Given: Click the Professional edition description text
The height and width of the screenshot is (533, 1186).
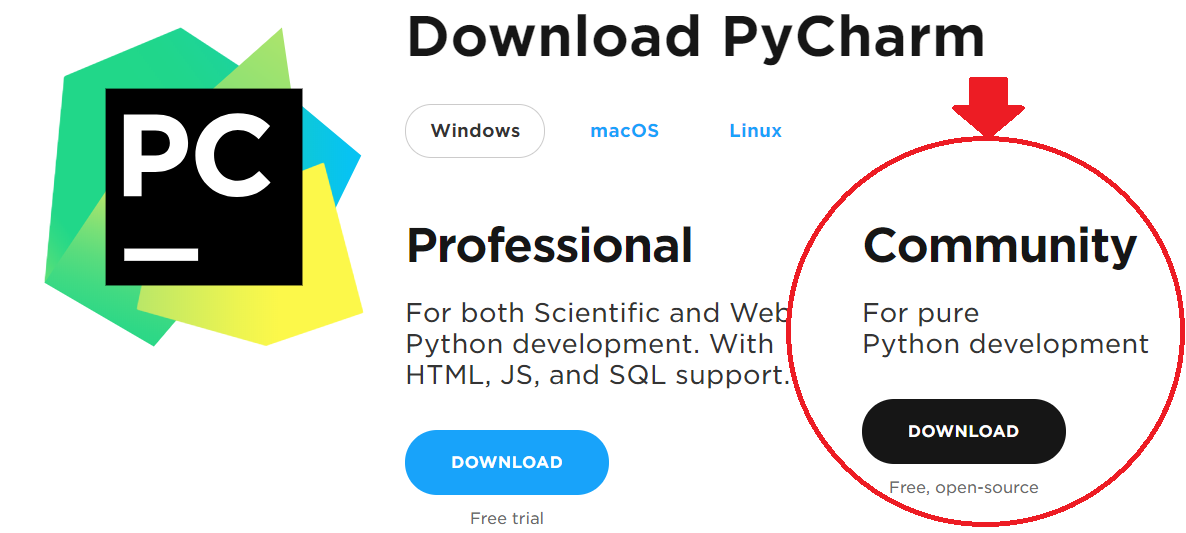Looking at the screenshot, I should (598, 344).
